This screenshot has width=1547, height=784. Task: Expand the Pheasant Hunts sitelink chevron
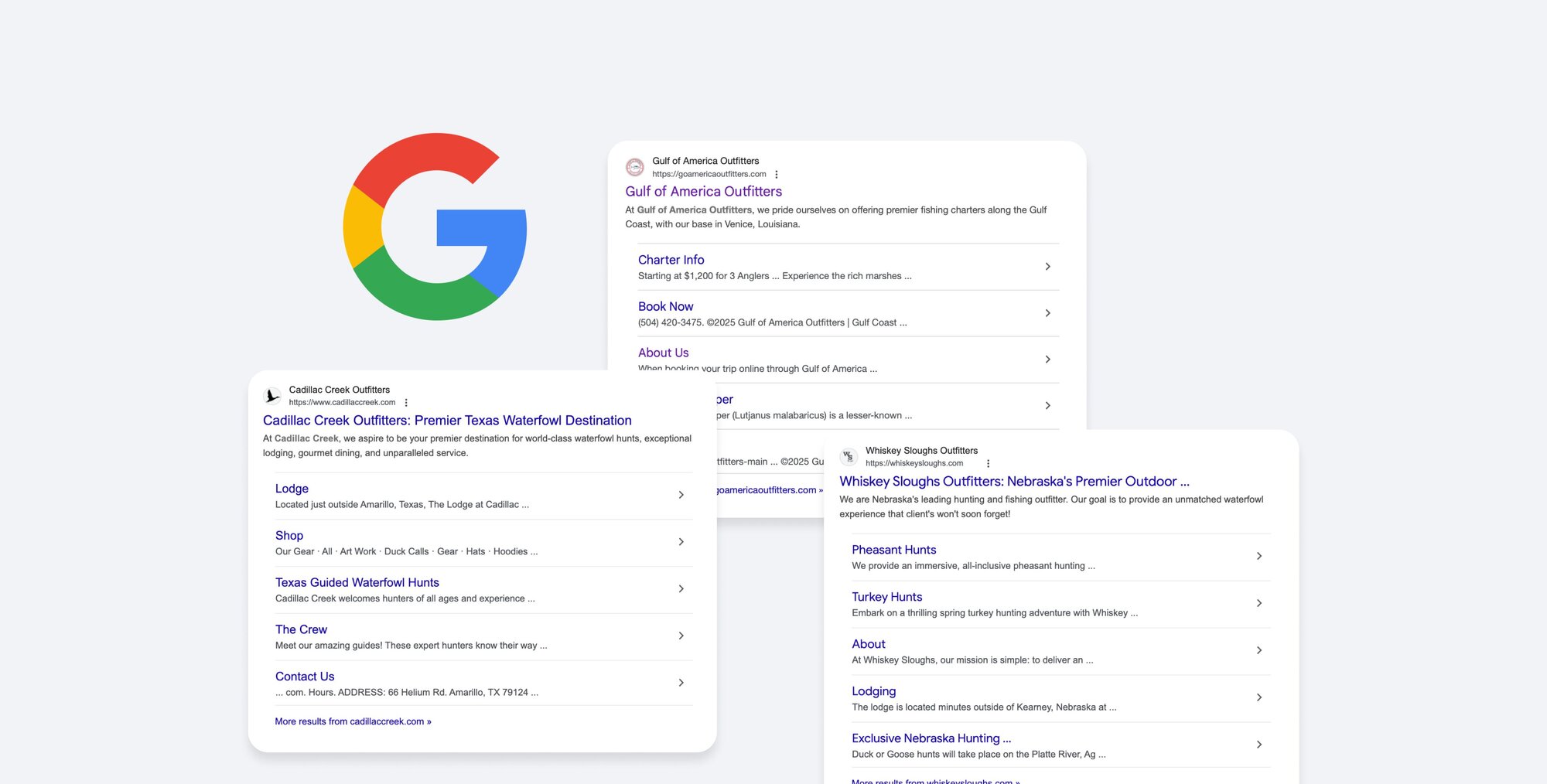[x=1260, y=556]
